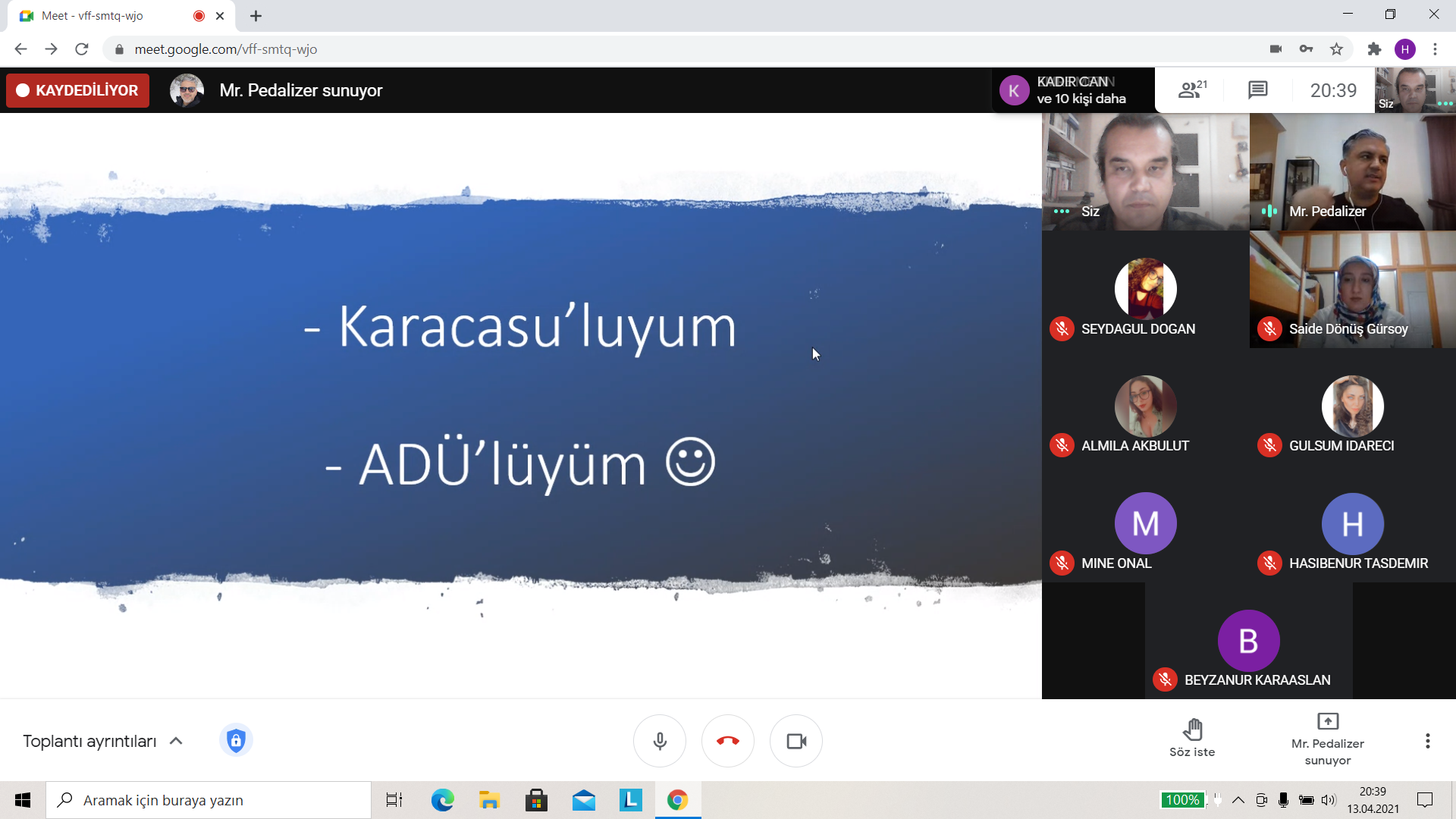Click the Mr. Pedalizer video tile
The image size is (1456, 819).
click(1352, 172)
